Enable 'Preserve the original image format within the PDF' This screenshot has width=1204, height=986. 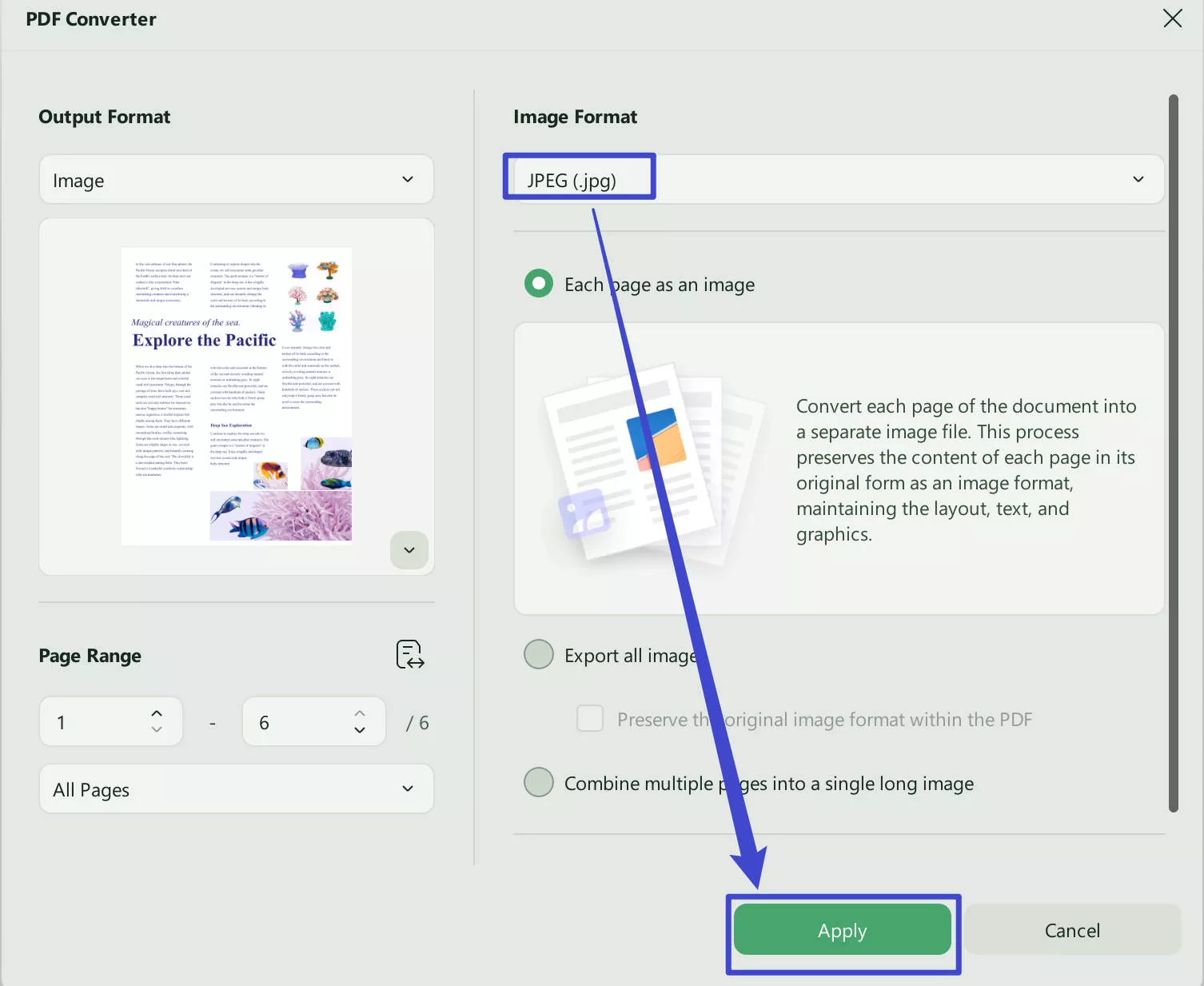[x=590, y=718]
